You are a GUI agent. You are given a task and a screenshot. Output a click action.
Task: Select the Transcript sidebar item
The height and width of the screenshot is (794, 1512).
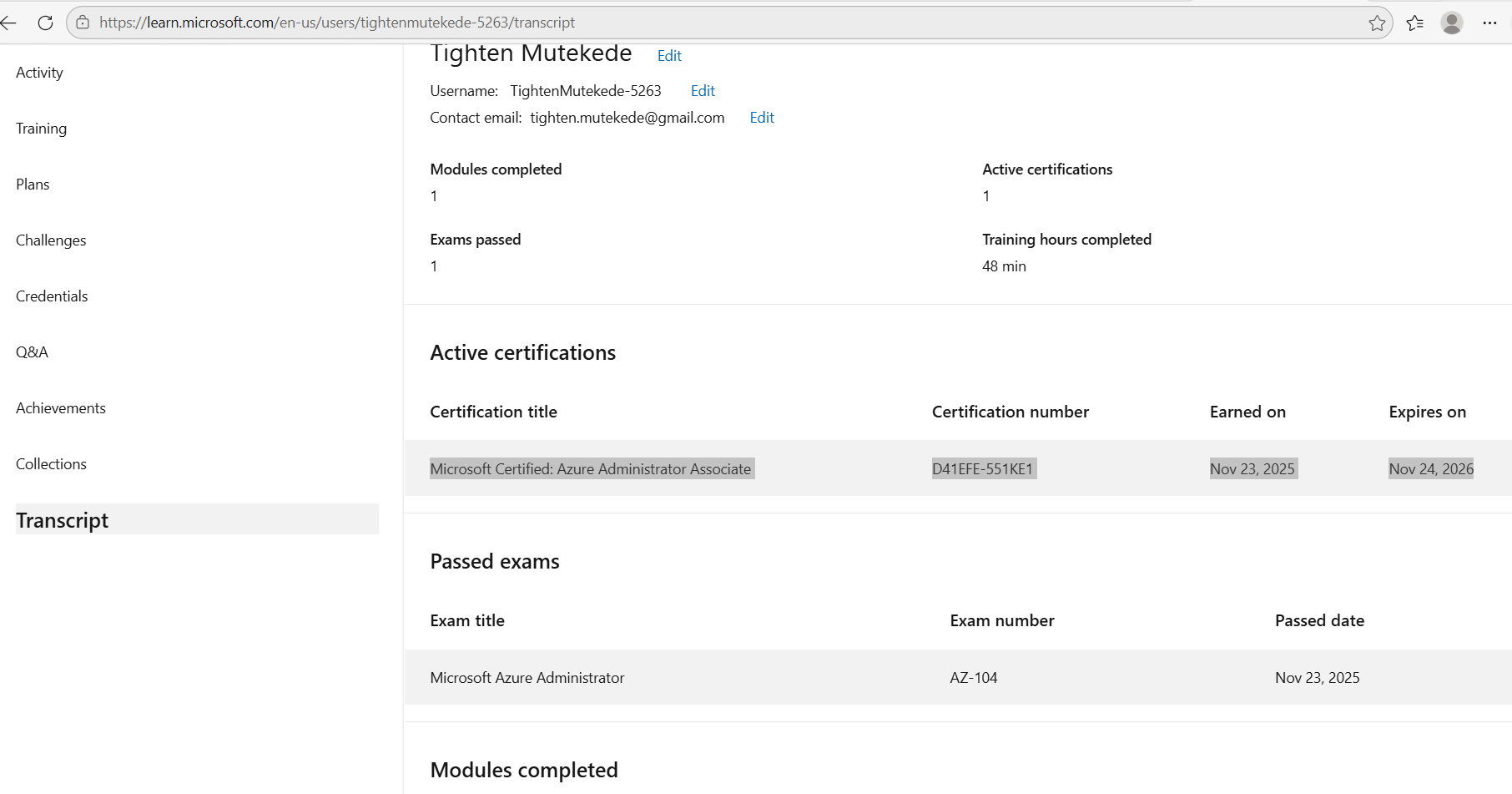(x=197, y=519)
